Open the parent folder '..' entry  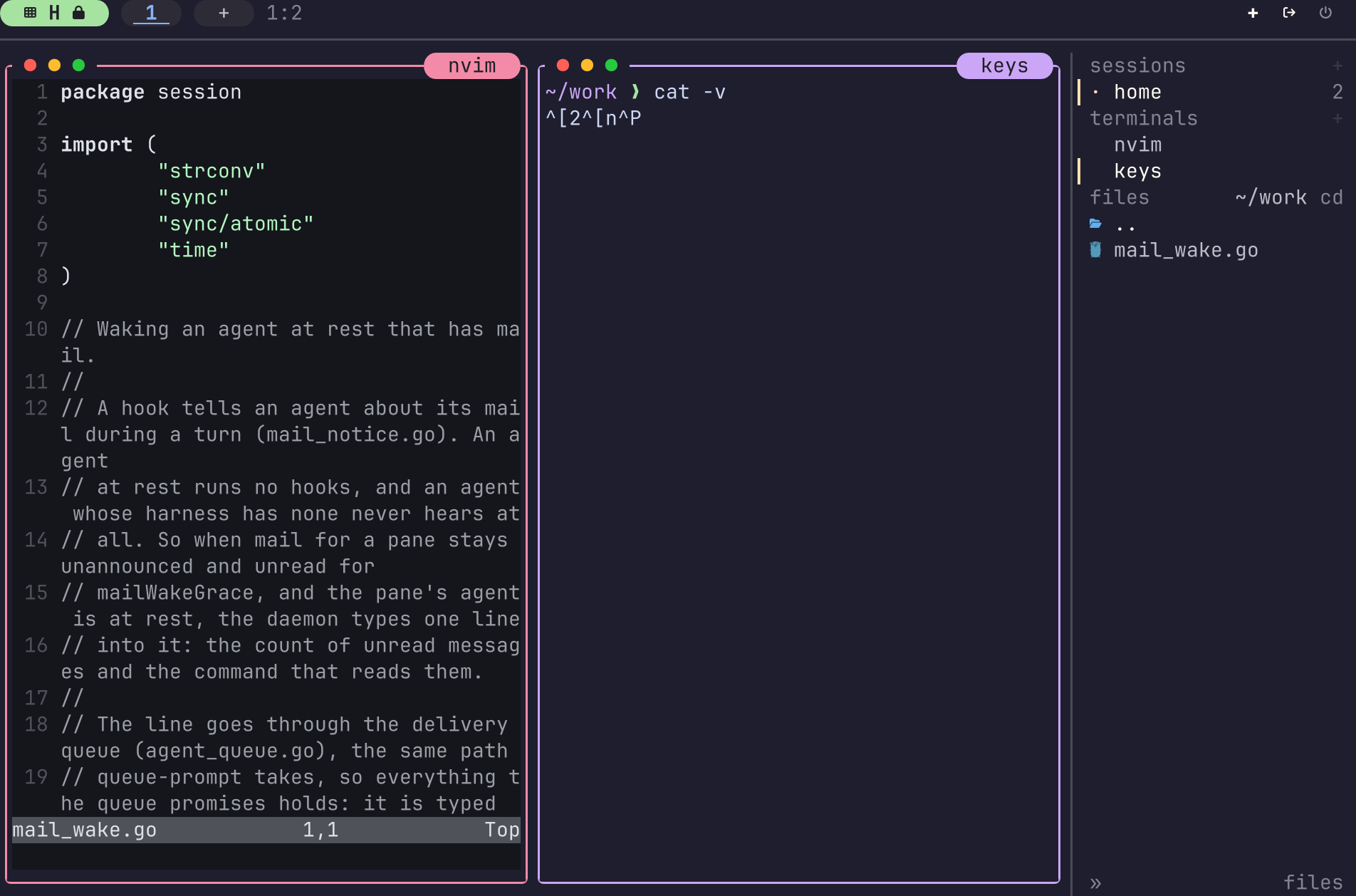click(x=1211, y=224)
